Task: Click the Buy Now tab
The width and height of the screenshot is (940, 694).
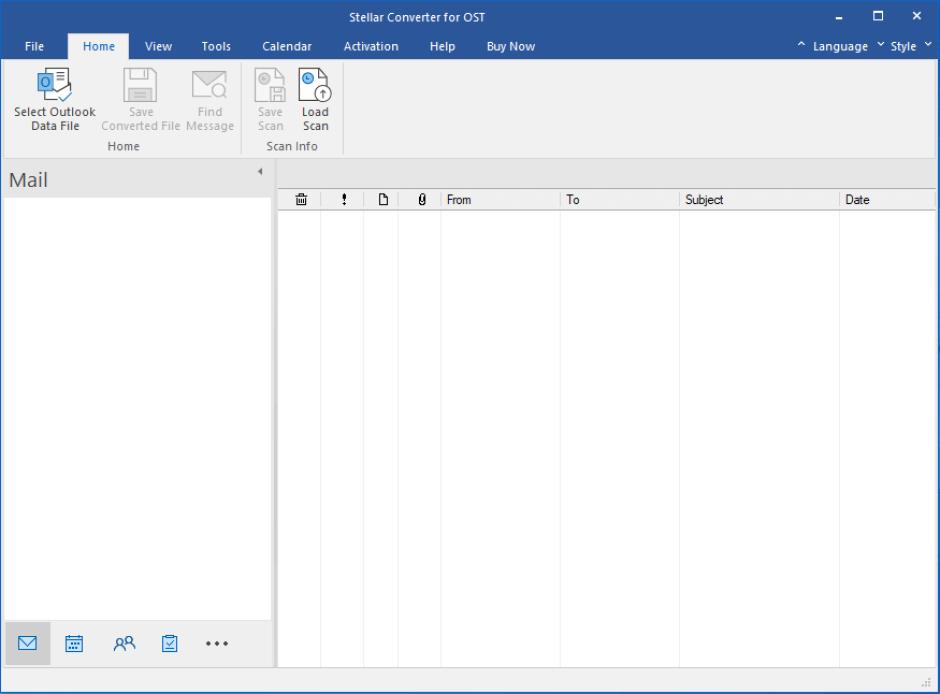Action: pyautogui.click(x=510, y=47)
